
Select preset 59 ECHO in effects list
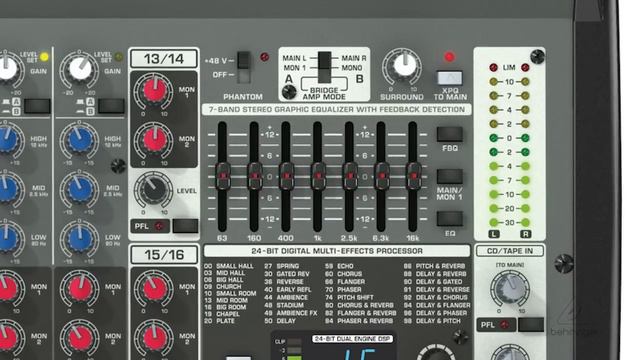[339, 266]
